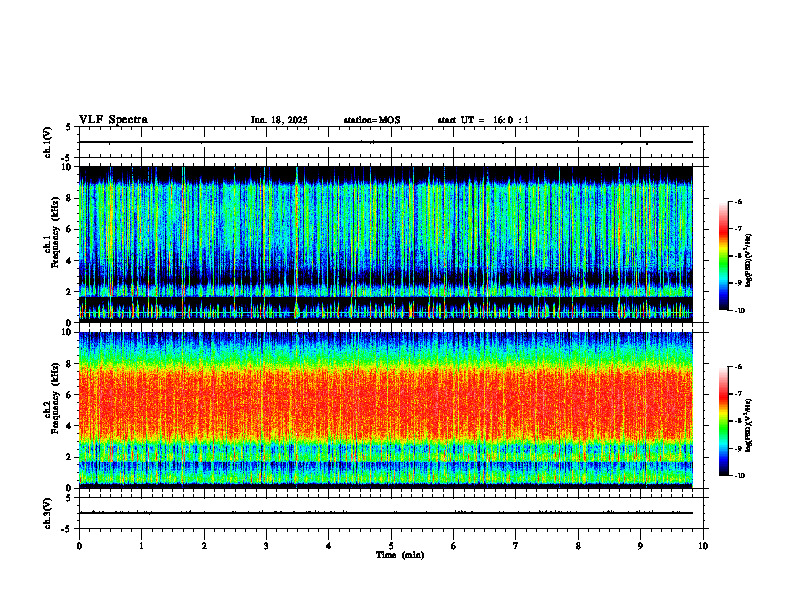792x612 pixels.
Task: Click the "-7" label on ch.1 colorbar
Action: [x=738, y=229]
